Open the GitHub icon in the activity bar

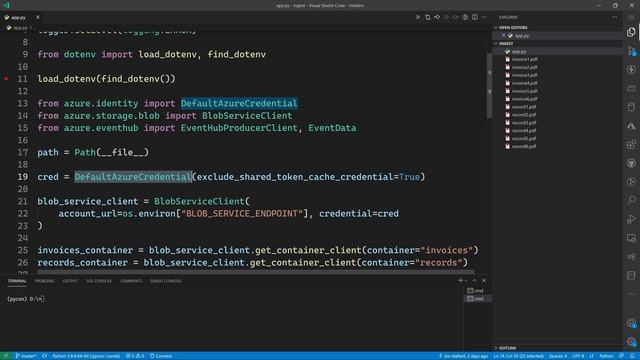click(x=631, y=163)
